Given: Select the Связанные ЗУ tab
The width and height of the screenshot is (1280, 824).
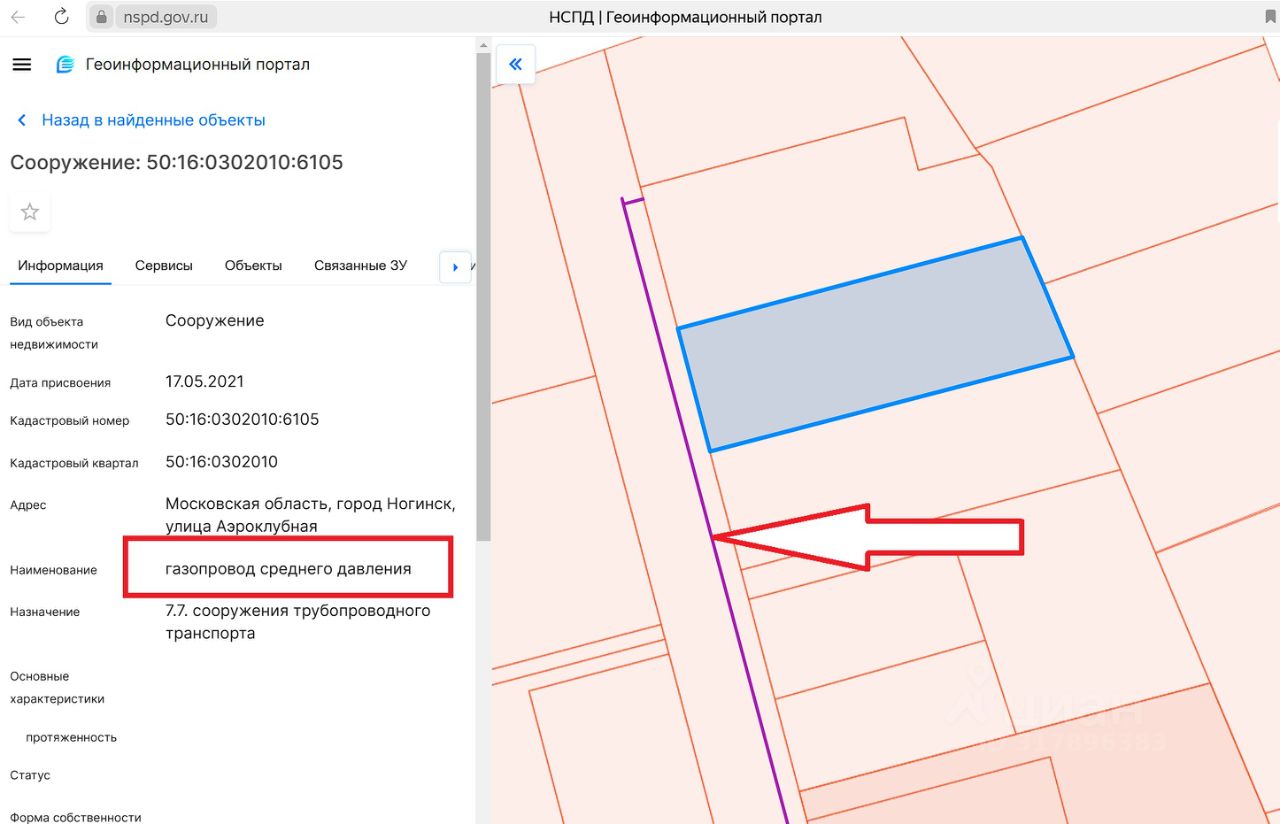Looking at the screenshot, I should [360, 266].
